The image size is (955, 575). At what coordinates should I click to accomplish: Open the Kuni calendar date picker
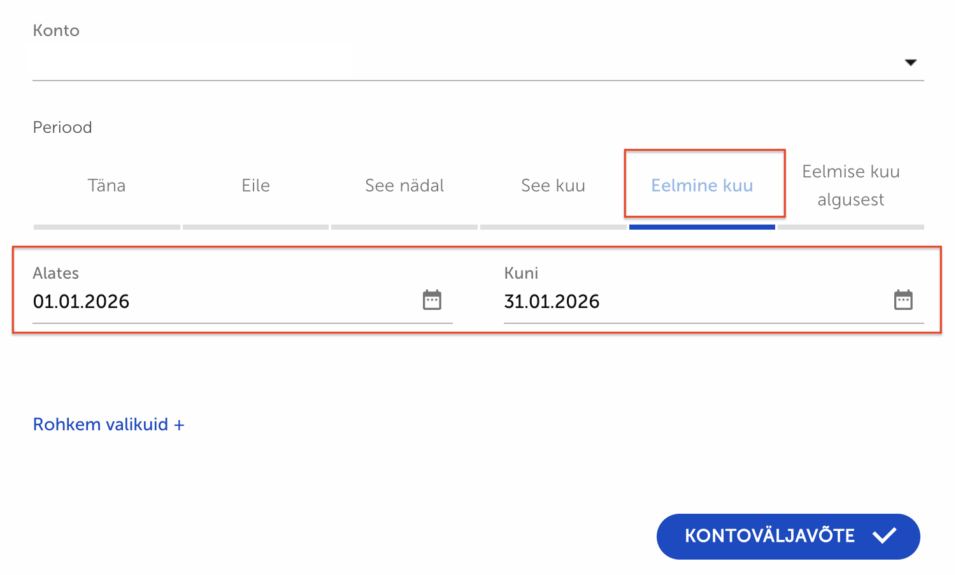pos(903,300)
